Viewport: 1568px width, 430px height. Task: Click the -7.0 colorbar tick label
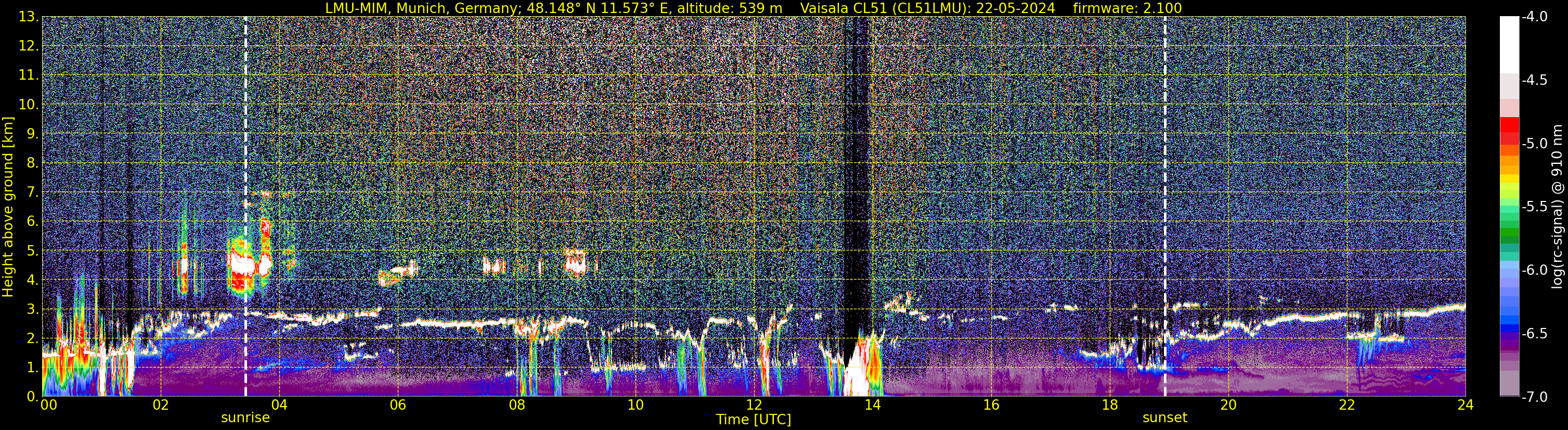pyautogui.click(x=1534, y=397)
